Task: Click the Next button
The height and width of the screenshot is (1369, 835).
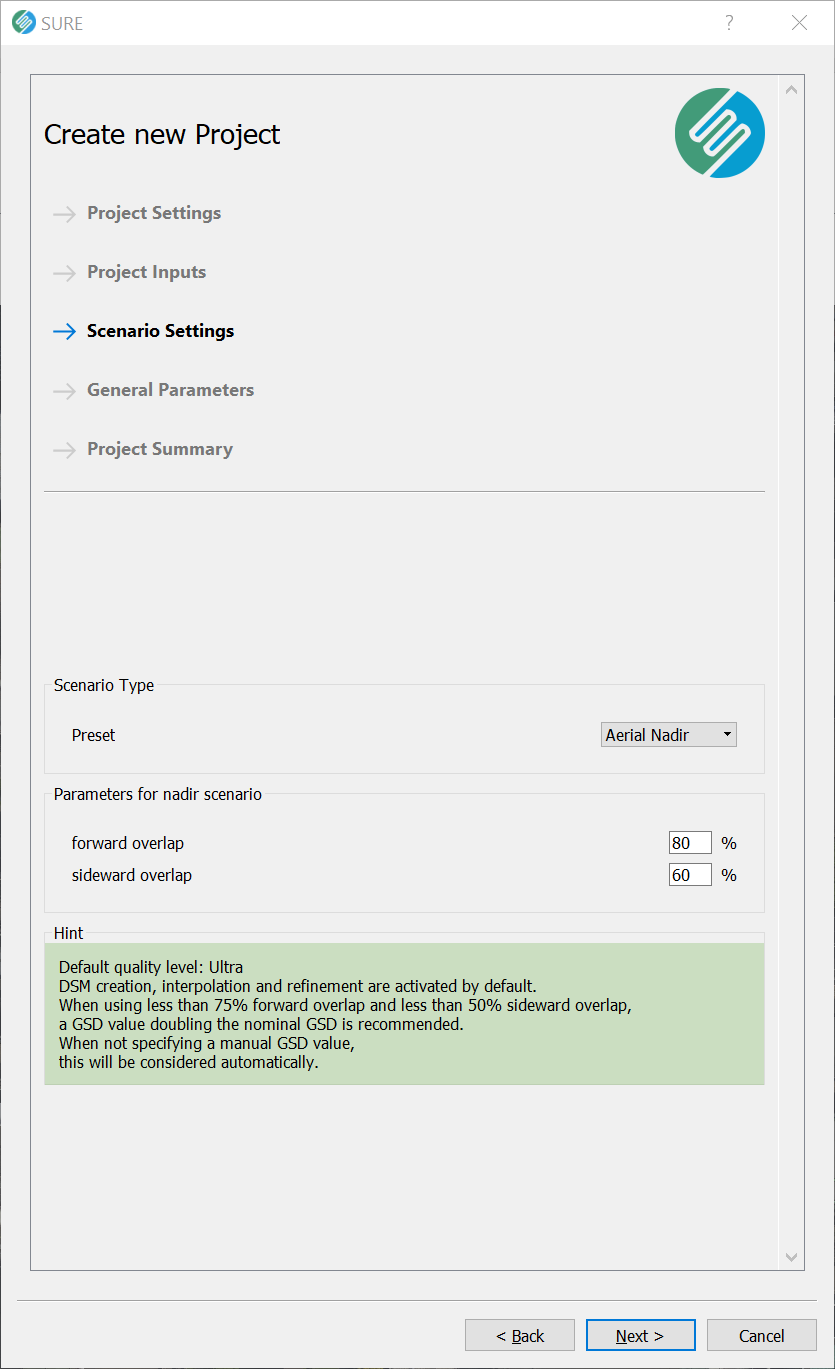Action: pos(640,1335)
